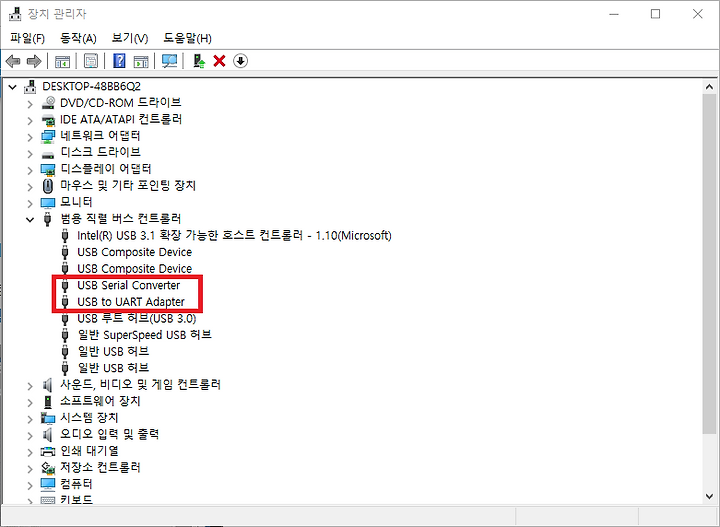Expand the 디스플레이 어댑터 category

[x=30, y=170]
